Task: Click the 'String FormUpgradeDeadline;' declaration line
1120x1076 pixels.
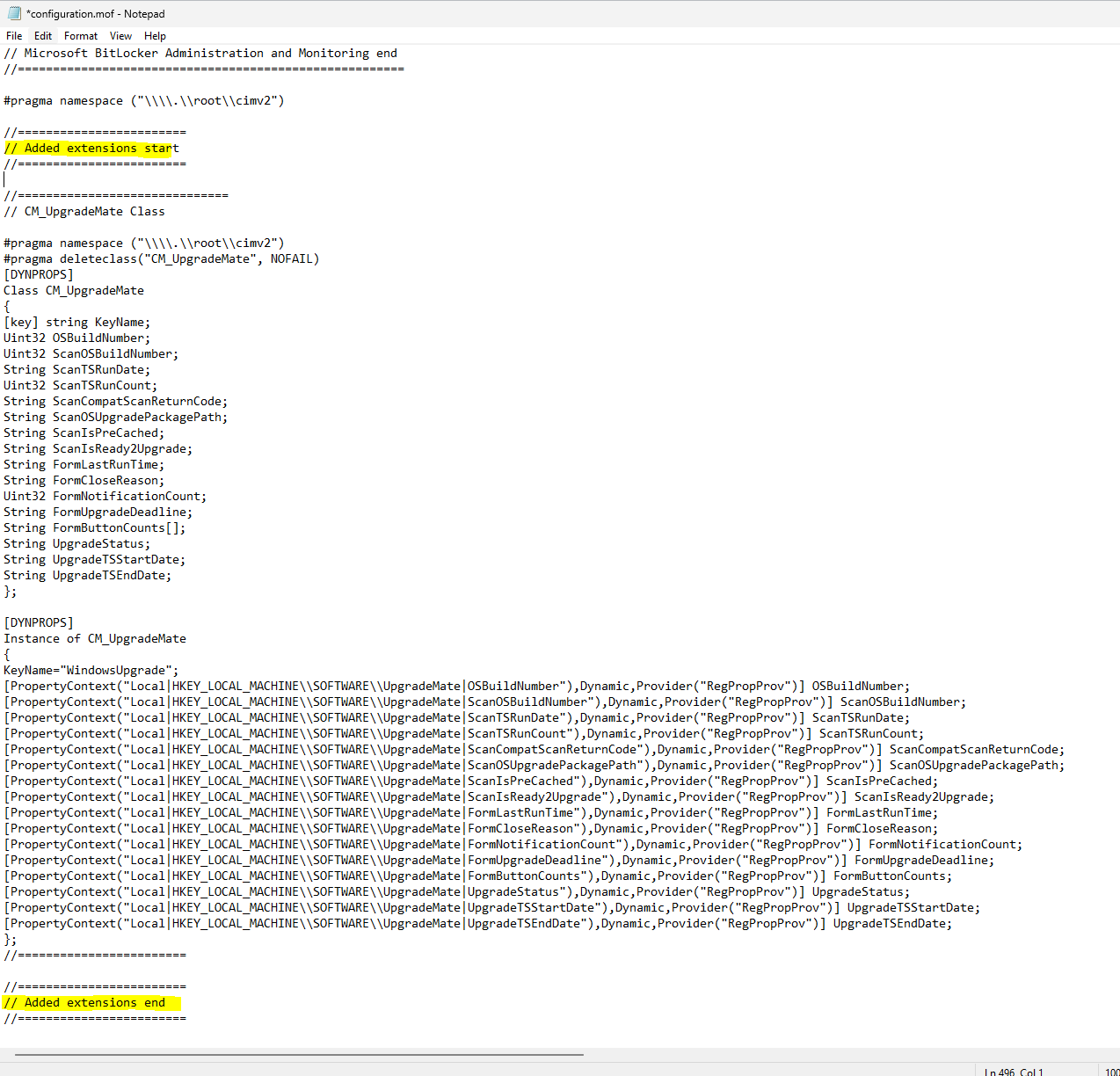Action: click(x=98, y=513)
